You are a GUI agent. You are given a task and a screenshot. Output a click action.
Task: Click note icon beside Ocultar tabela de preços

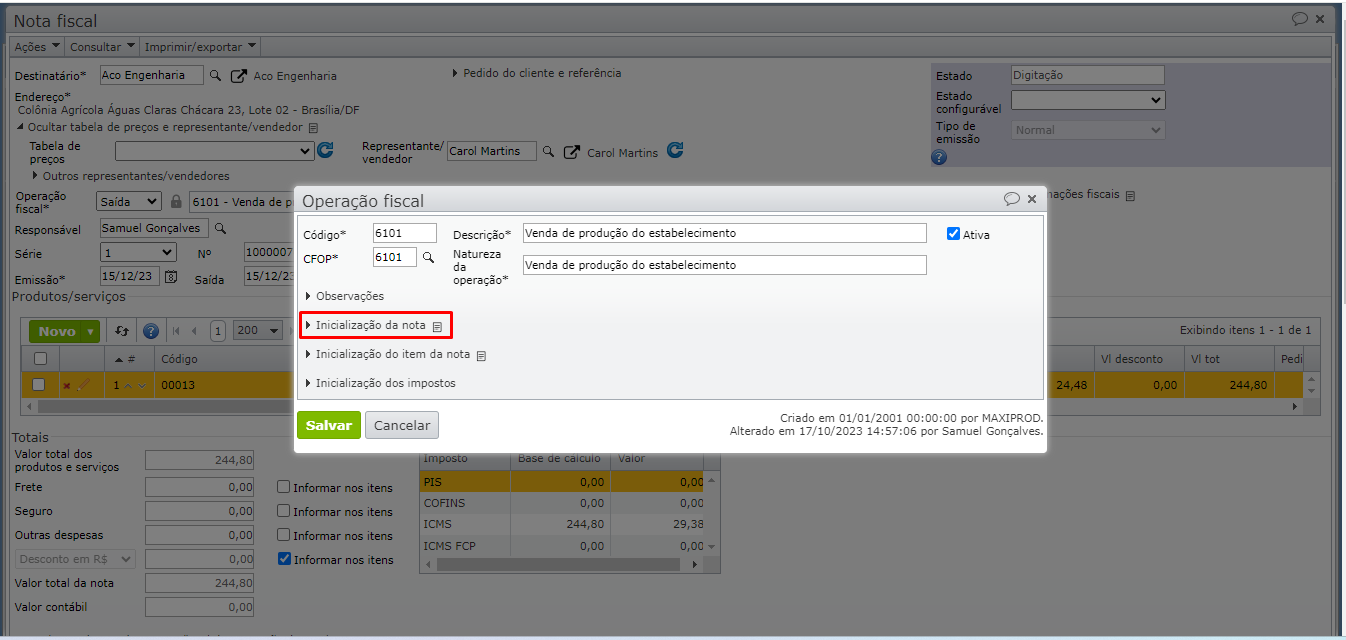click(313, 128)
